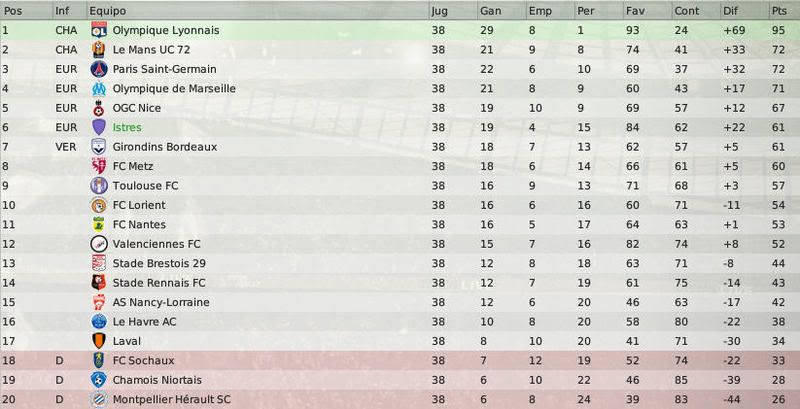Open Le Mans UC 72 team page
The width and height of the screenshot is (800, 409).
tap(151, 49)
